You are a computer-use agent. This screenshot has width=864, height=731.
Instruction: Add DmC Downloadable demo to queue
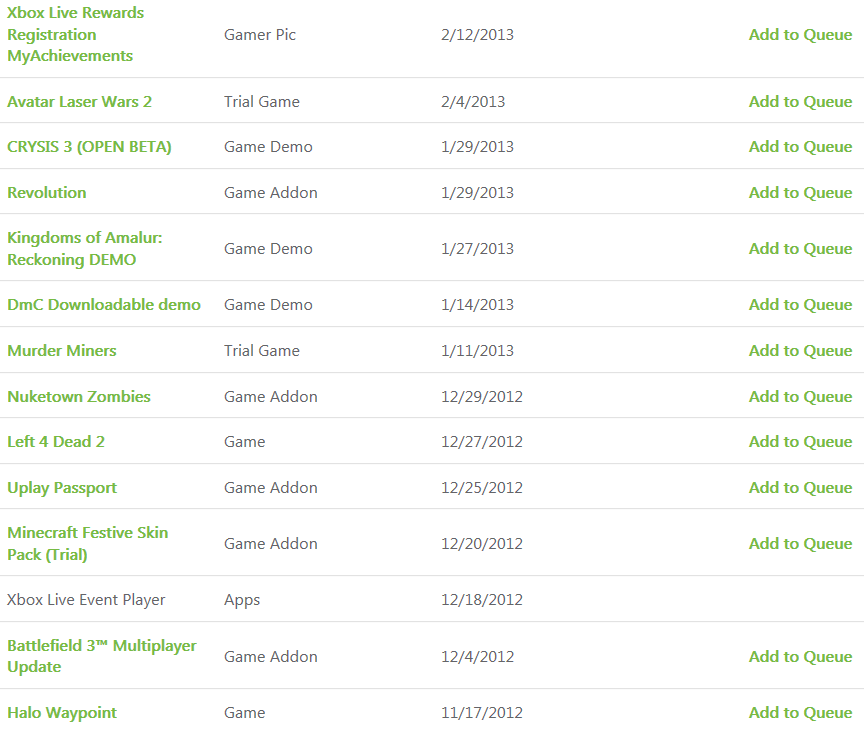point(800,305)
